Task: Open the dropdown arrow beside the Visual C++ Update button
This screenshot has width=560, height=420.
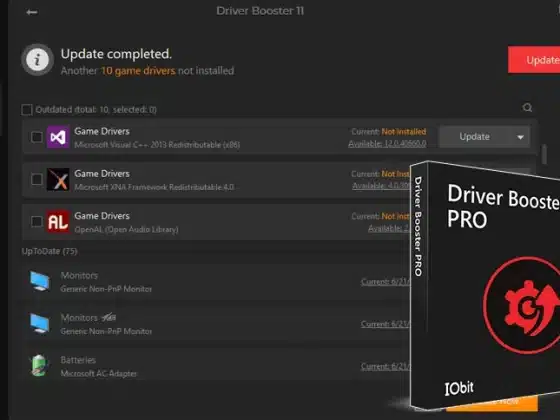Action: (520, 137)
